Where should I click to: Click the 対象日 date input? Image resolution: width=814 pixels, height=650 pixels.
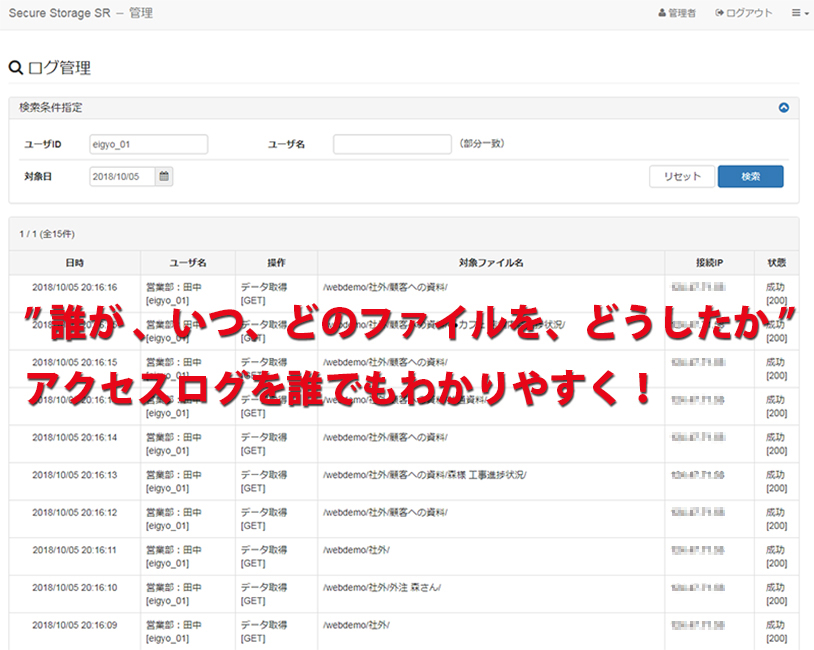point(122,176)
